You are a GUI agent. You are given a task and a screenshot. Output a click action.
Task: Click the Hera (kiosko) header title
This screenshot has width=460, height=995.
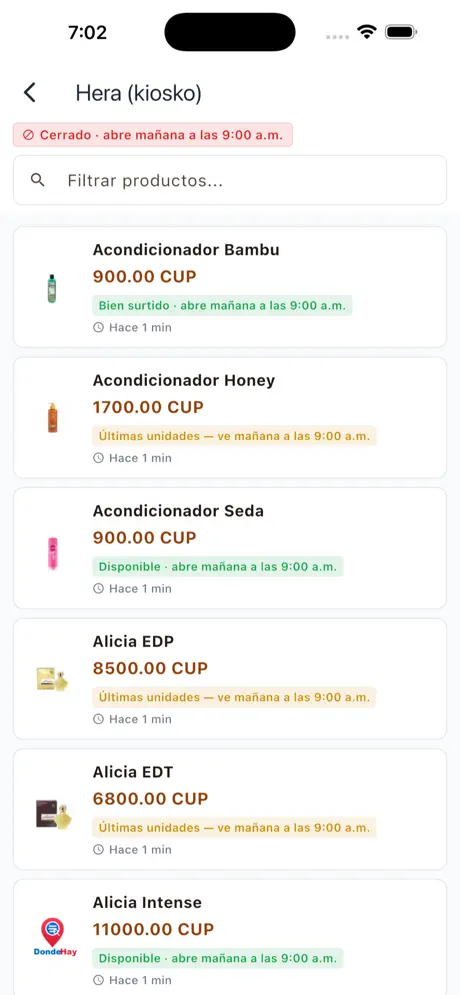pyautogui.click(x=138, y=93)
